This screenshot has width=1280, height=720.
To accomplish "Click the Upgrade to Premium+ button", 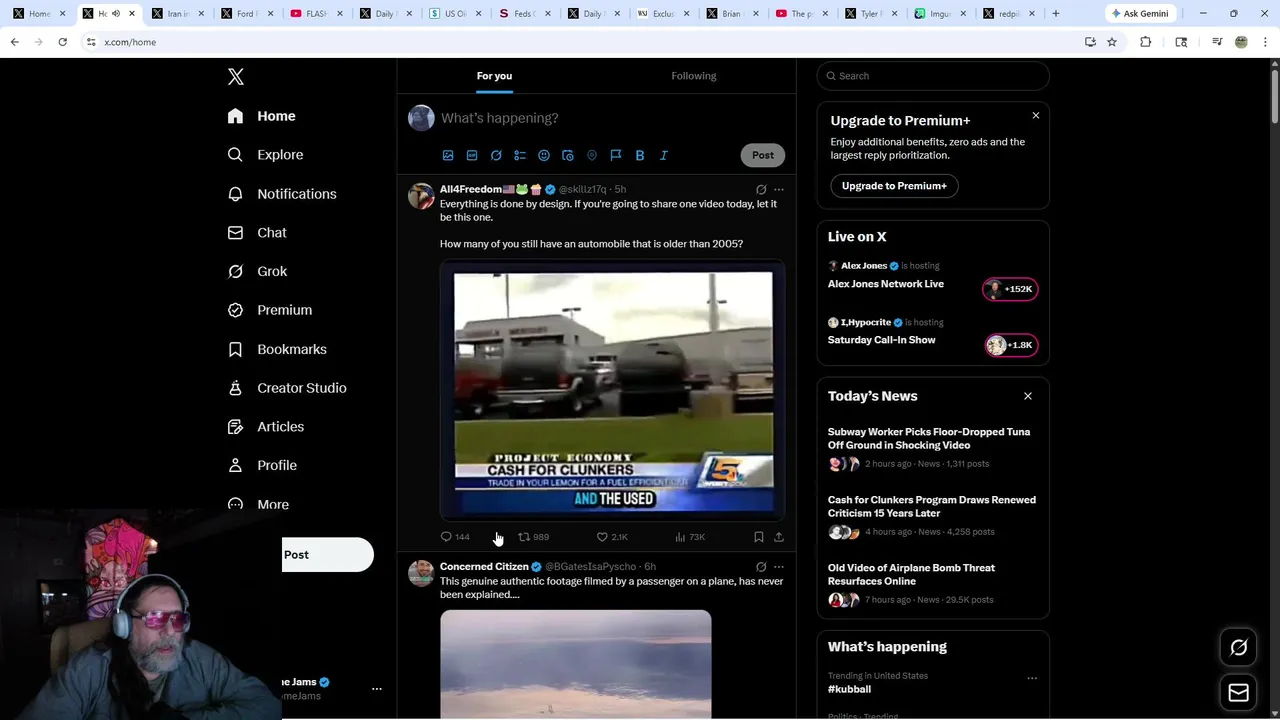I will [x=894, y=186].
